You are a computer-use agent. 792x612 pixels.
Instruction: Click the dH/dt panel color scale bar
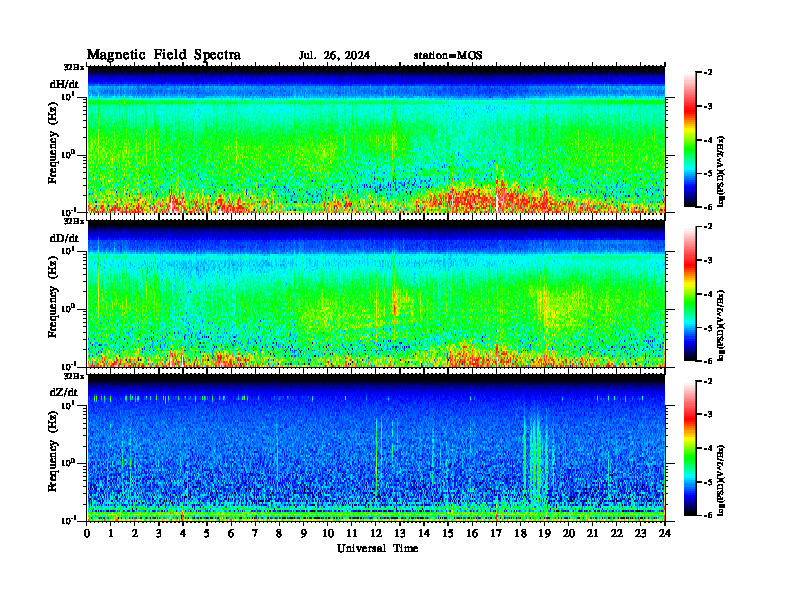tap(689, 140)
